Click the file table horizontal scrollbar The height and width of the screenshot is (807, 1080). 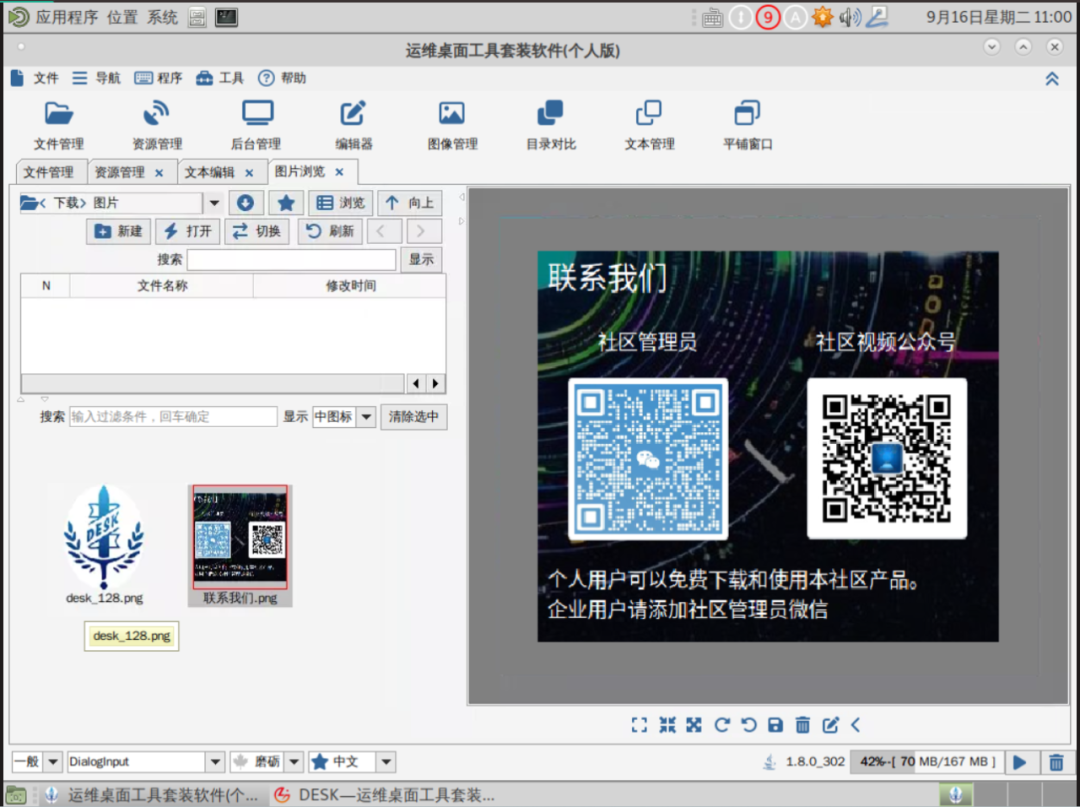(x=213, y=384)
